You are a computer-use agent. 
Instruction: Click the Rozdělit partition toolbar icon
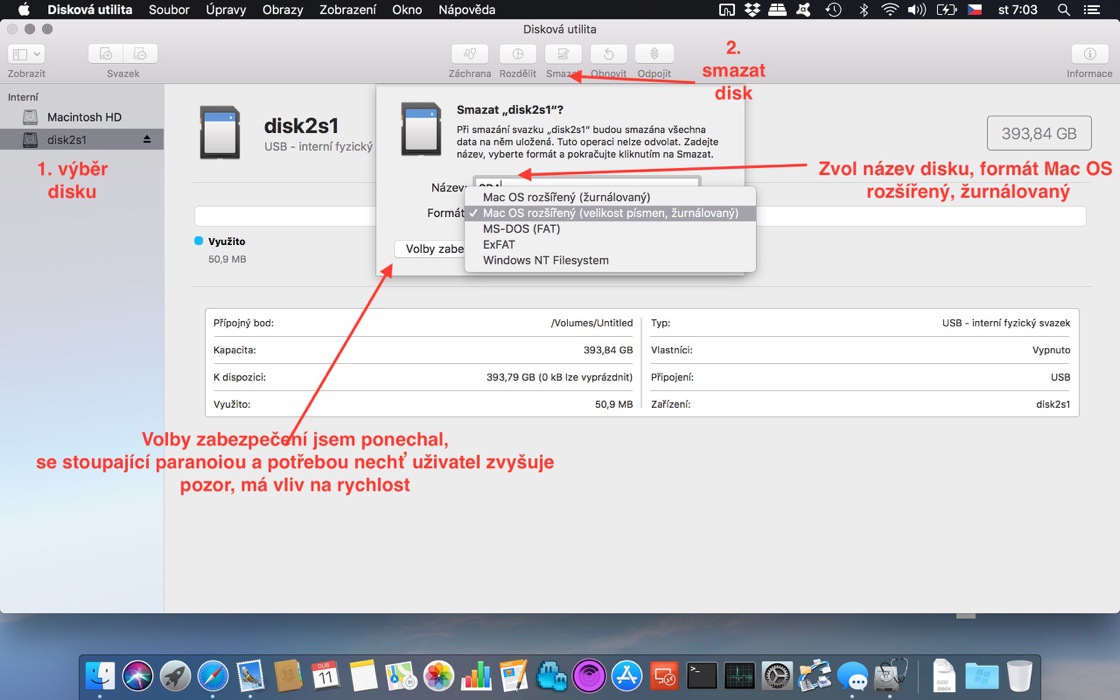[518, 54]
